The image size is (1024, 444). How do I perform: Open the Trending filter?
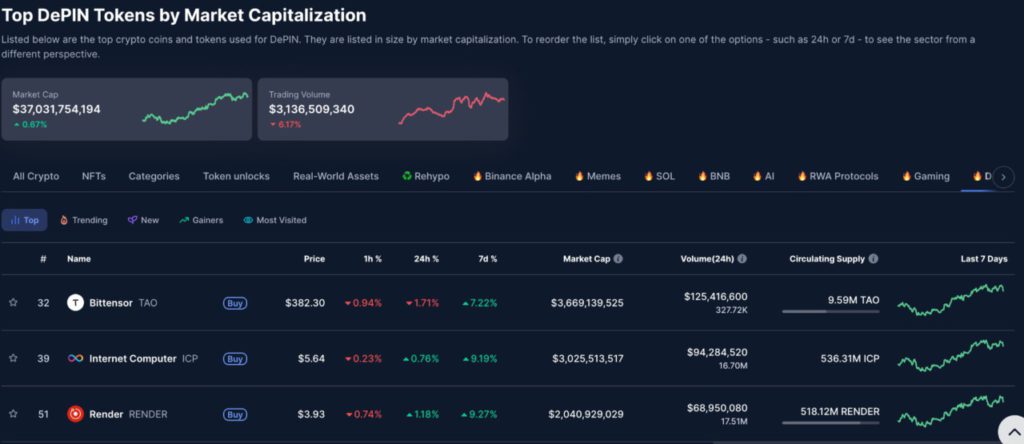tap(84, 220)
